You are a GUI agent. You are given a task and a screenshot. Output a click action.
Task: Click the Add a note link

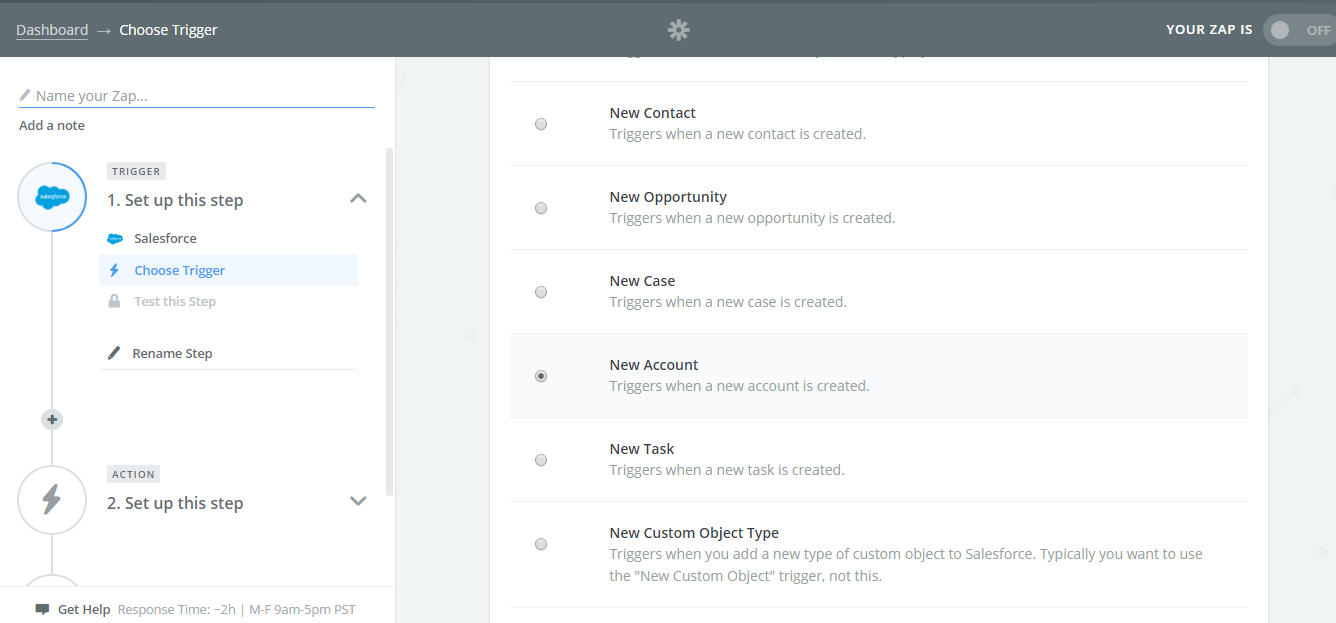coord(52,125)
